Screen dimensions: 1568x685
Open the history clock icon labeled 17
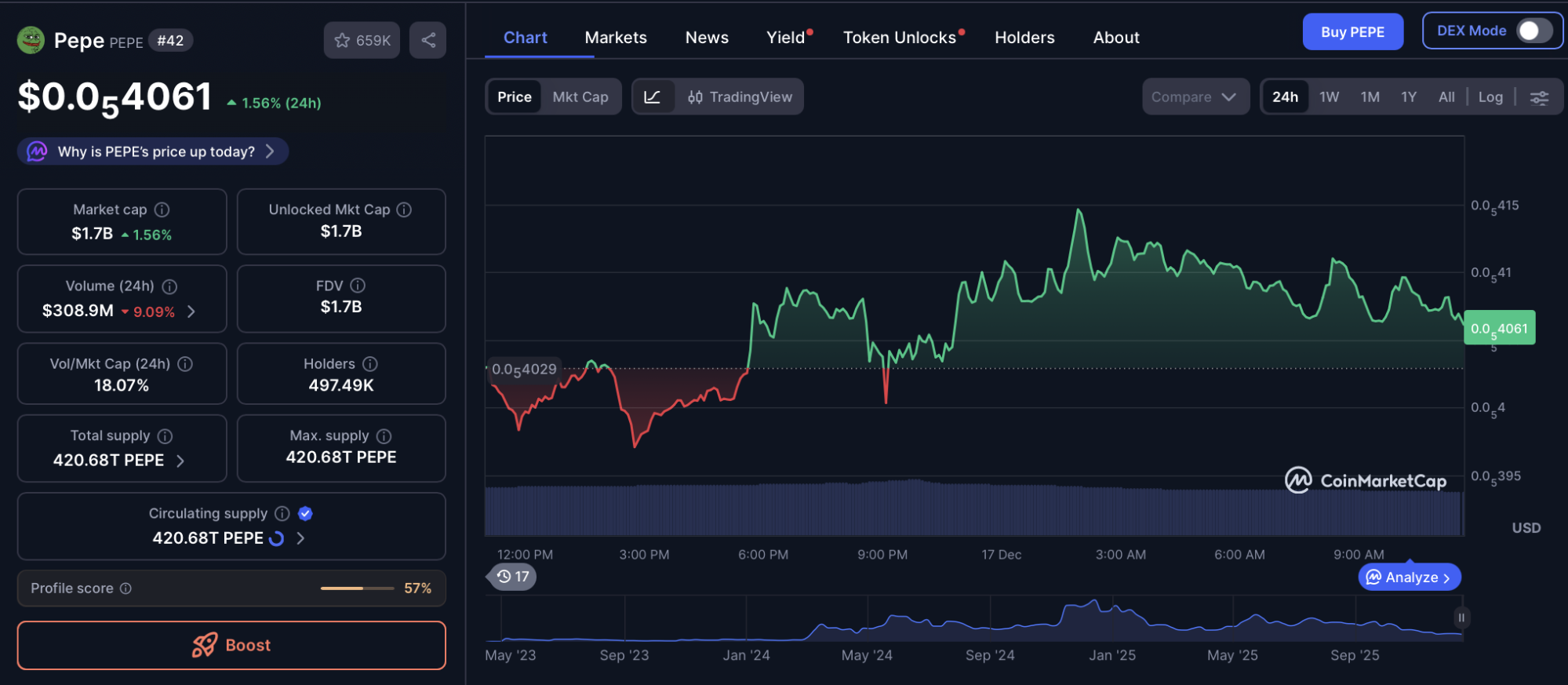(512, 577)
